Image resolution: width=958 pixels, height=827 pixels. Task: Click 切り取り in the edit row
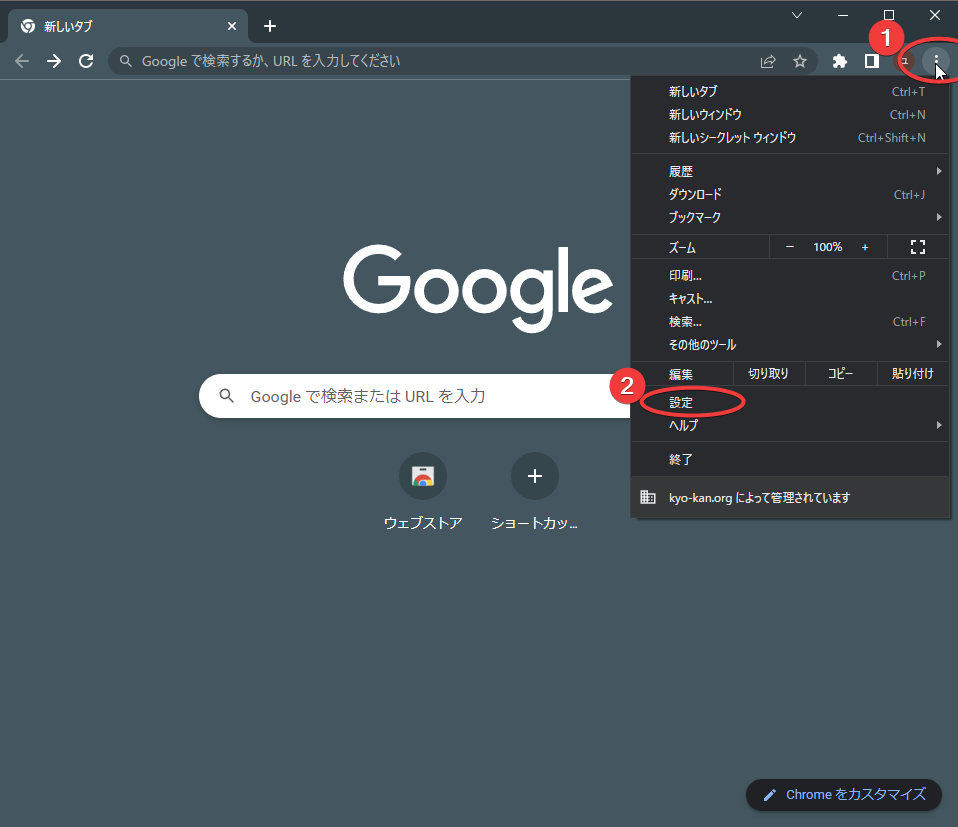click(769, 374)
